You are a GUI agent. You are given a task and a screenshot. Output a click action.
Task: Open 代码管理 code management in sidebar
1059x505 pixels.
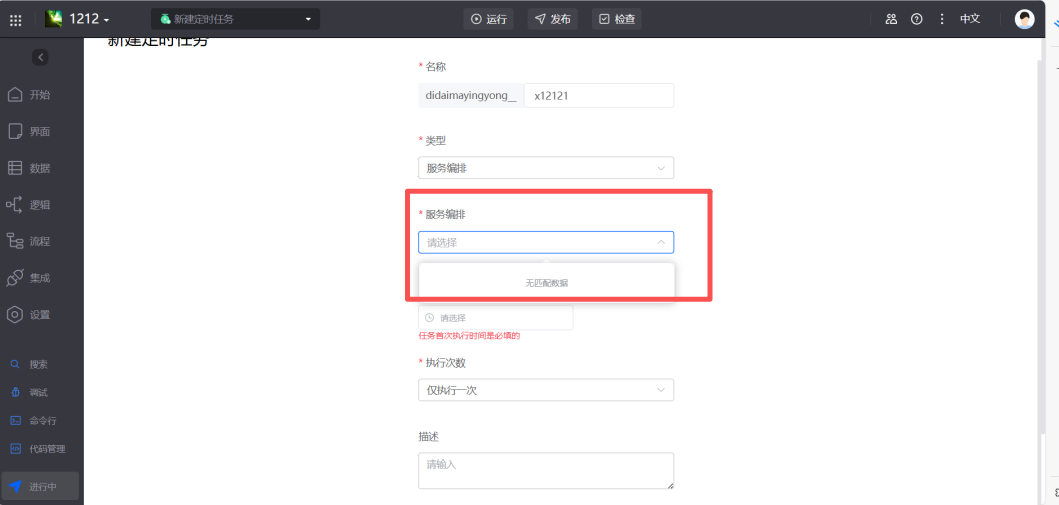(x=38, y=449)
